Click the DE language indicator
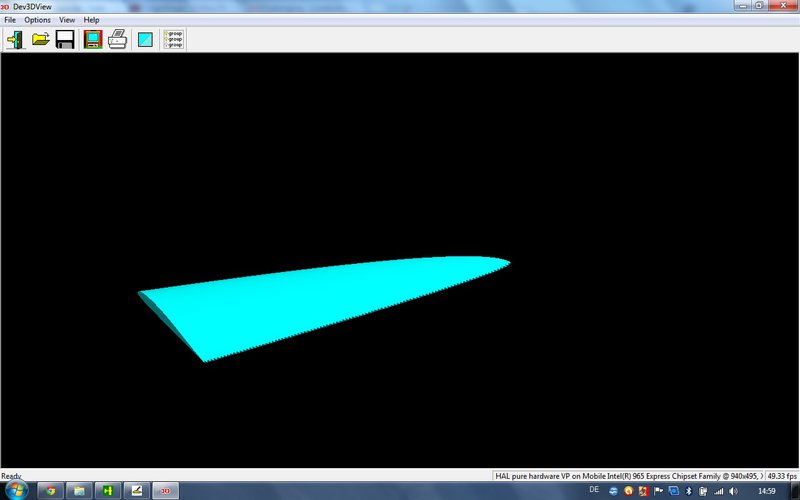Screen dimensions: 800x500 595,490
